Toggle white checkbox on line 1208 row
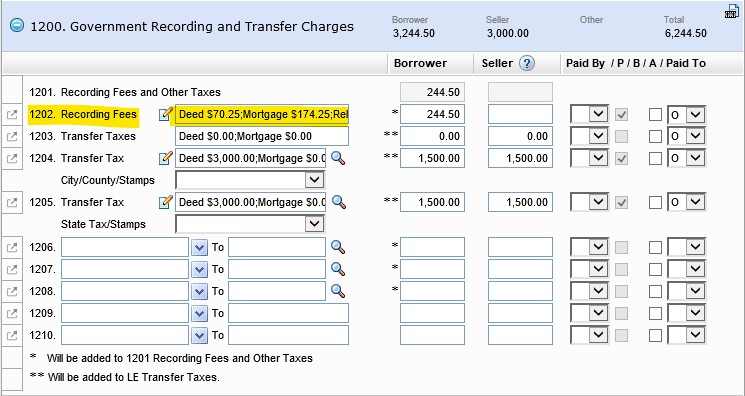 click(655, 291)
